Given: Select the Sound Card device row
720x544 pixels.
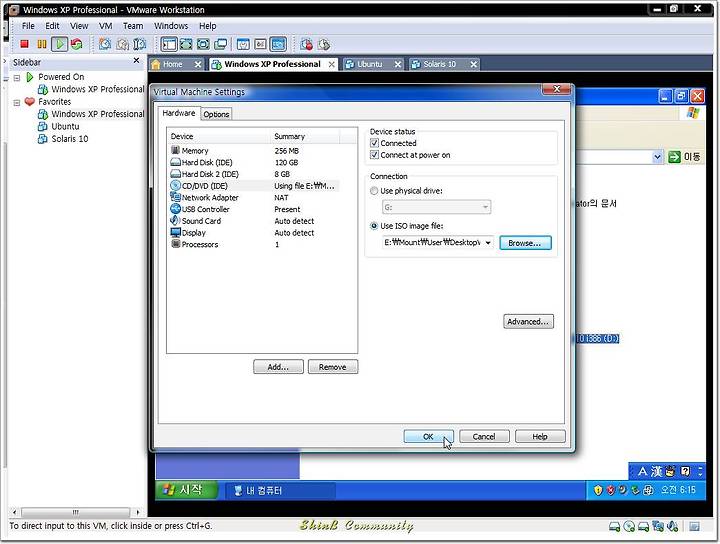Looking at the screenshot, I should point(254,221).
